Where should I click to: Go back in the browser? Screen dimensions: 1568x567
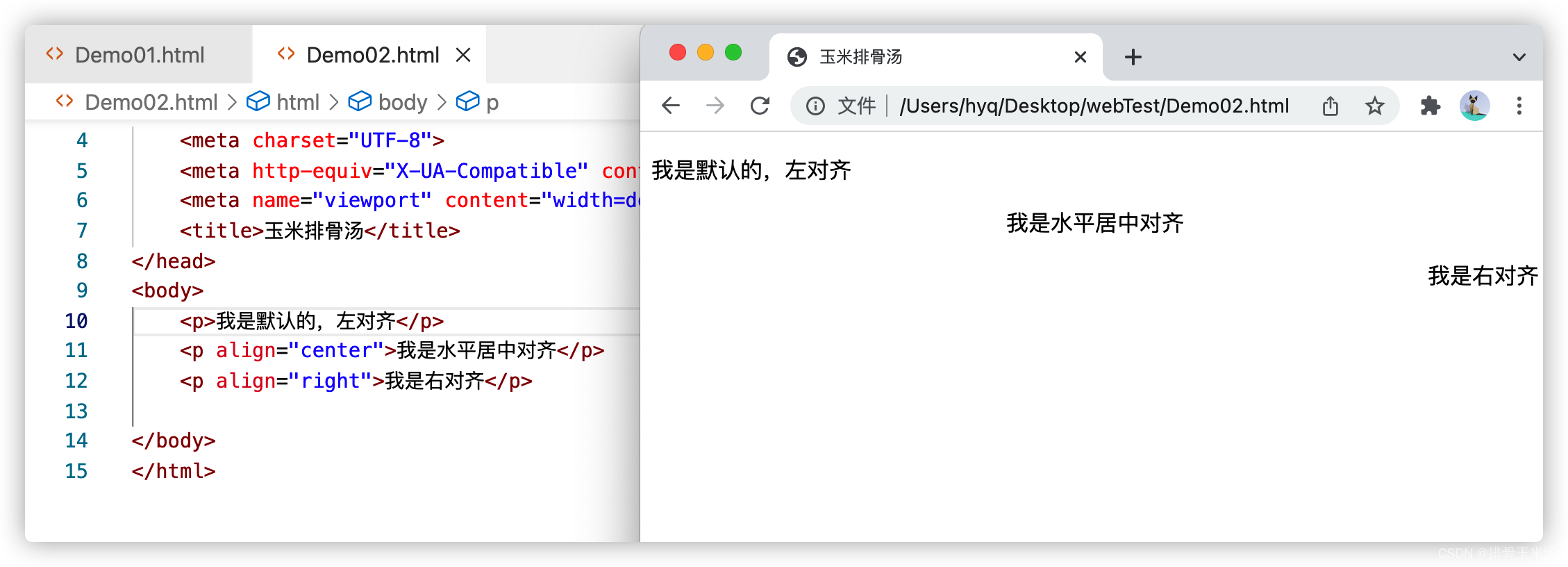pos(671,106)
